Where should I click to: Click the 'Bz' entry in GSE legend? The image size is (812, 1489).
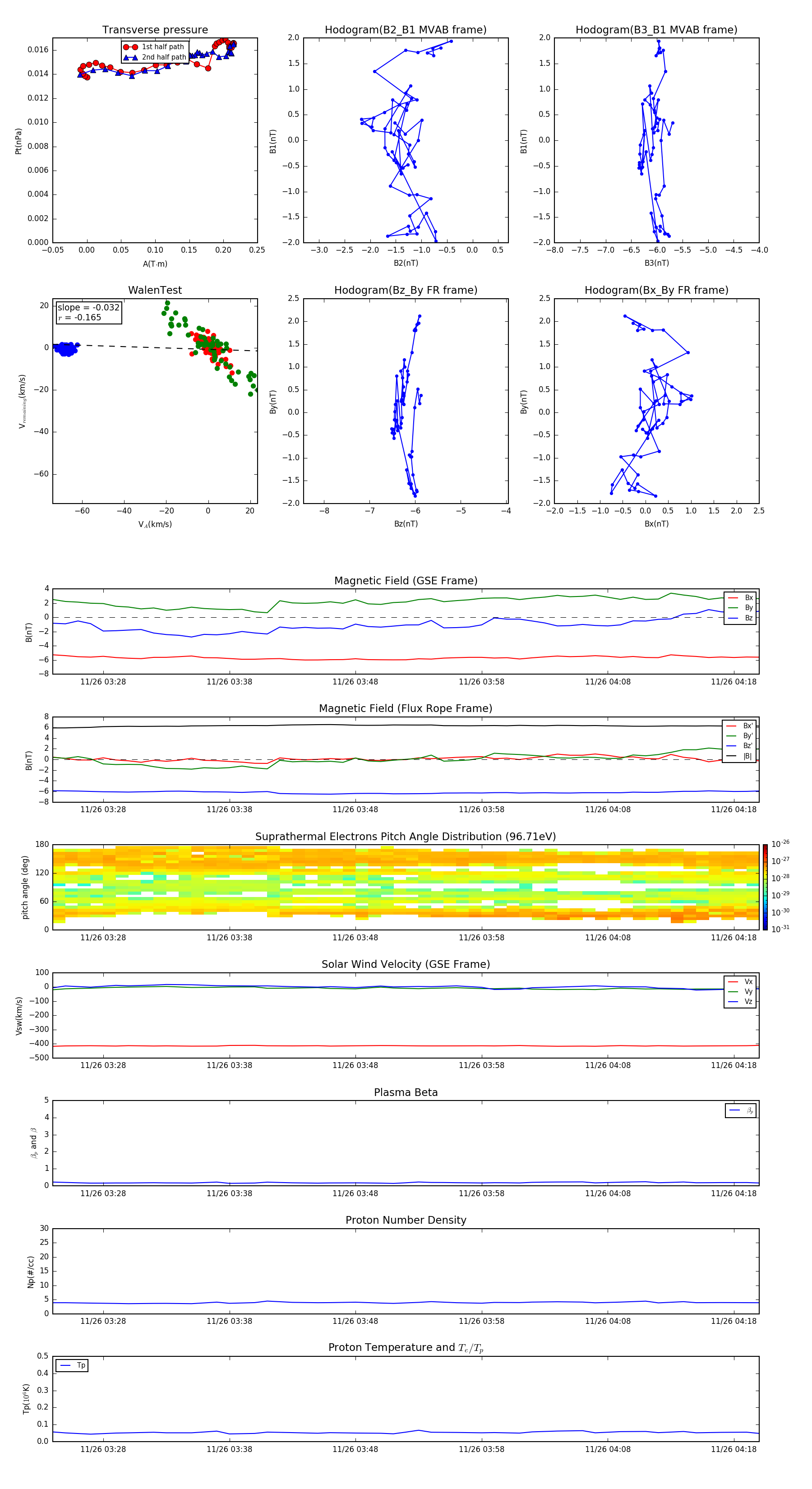(740, 619)
